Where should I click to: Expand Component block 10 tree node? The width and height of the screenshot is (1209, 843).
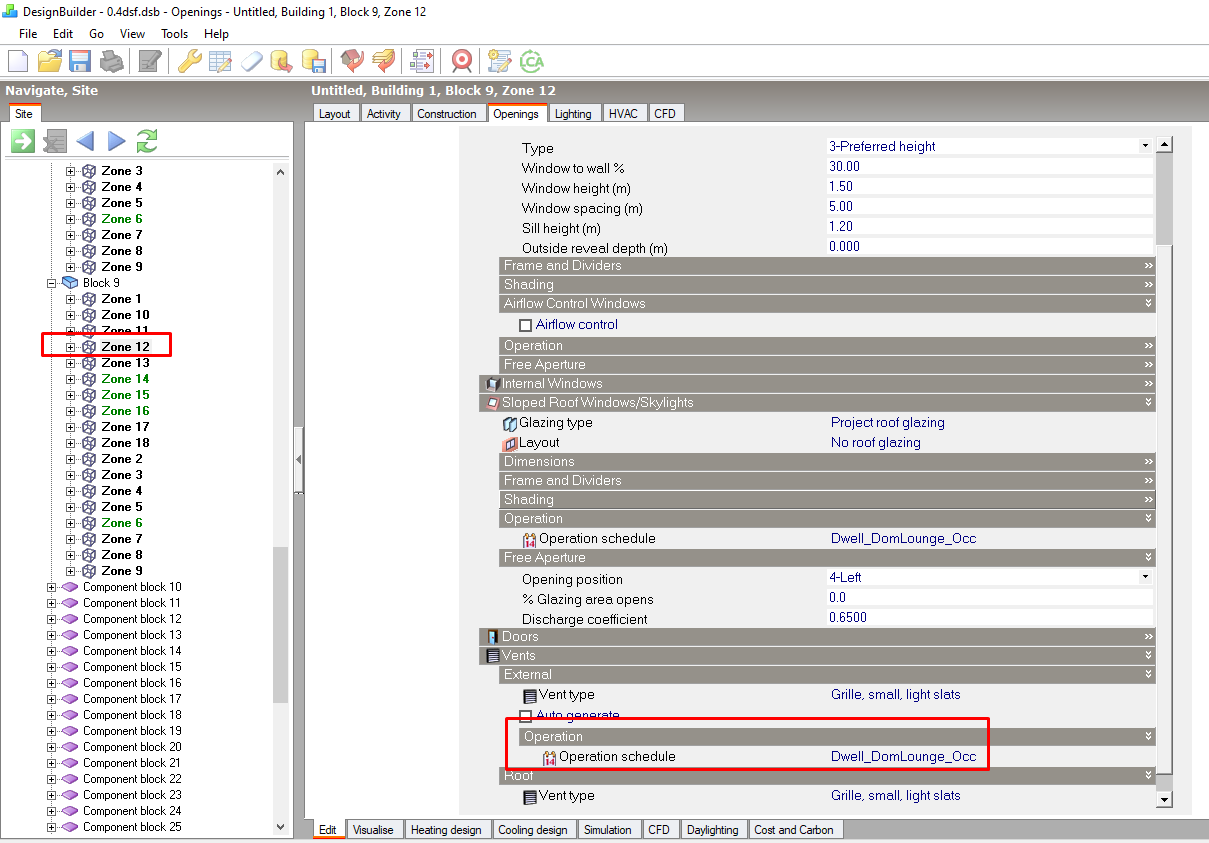pos(51,587)
